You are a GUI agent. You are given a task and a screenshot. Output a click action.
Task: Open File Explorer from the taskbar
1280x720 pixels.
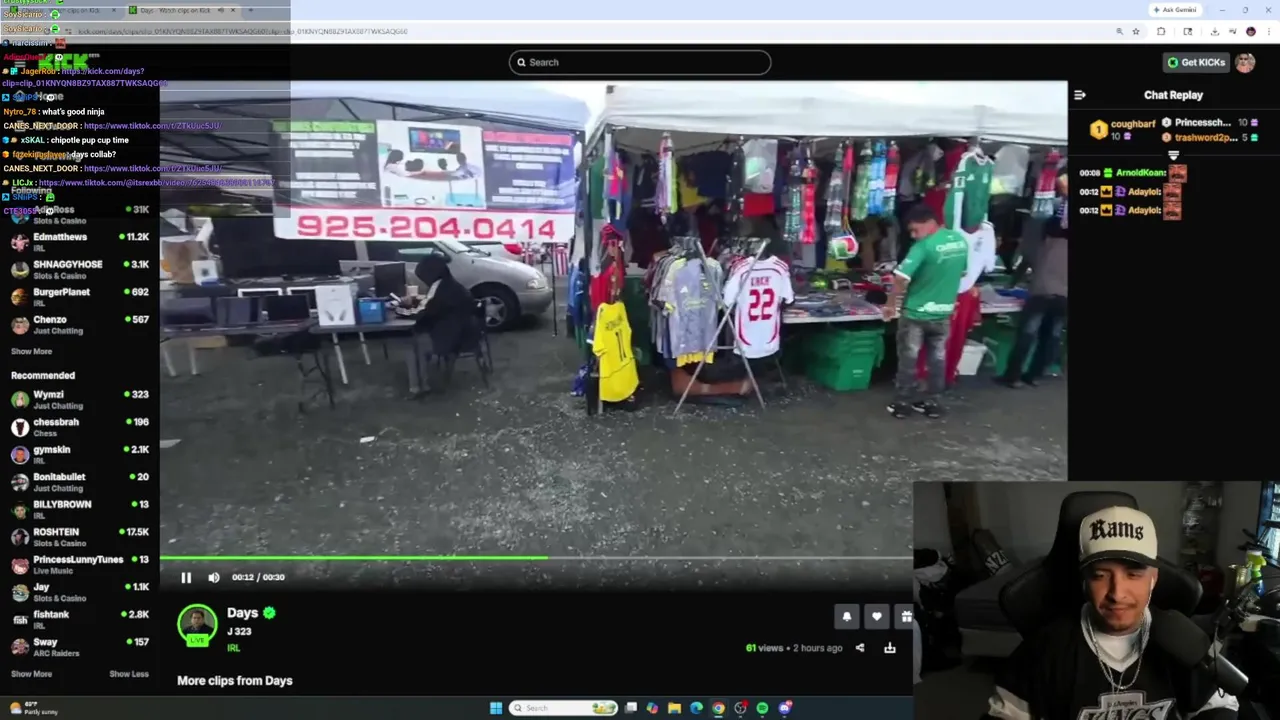pos(674,708)
